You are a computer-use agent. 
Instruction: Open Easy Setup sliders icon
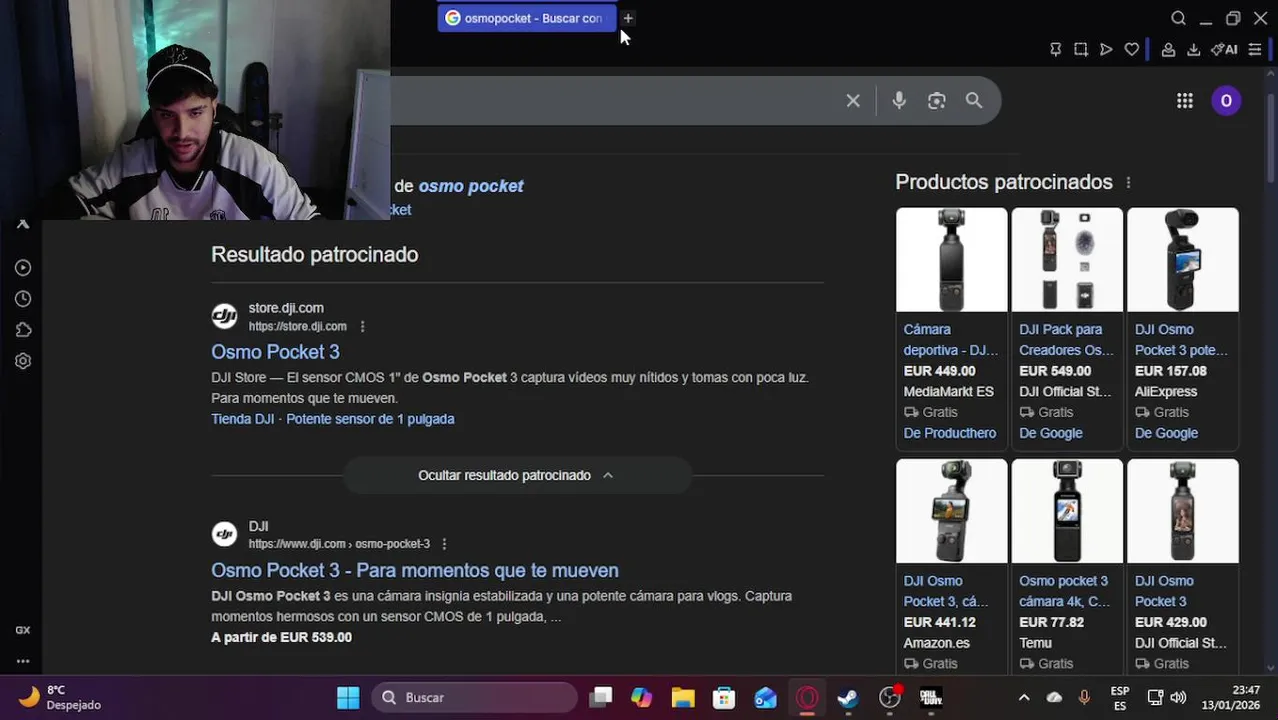[1255, 49]
